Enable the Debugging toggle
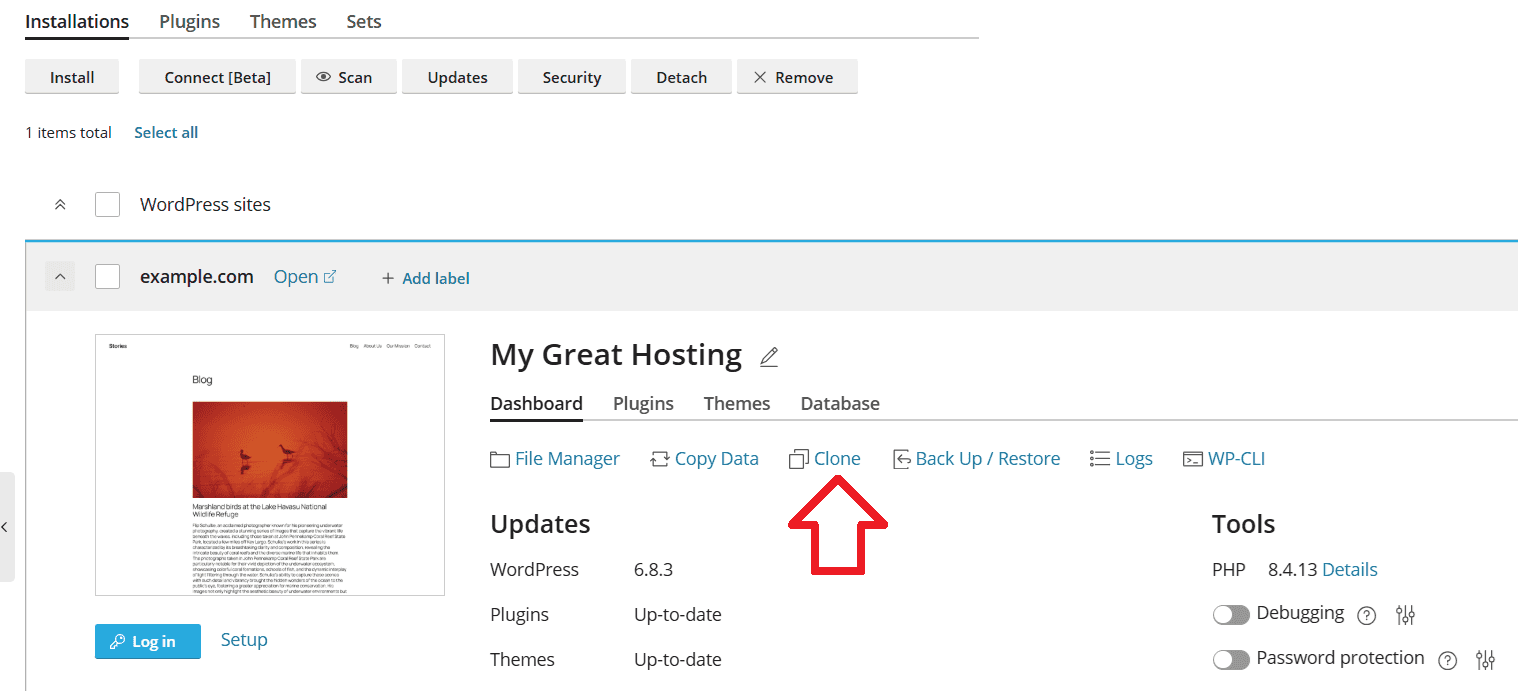 click(x=1231, y=615)
